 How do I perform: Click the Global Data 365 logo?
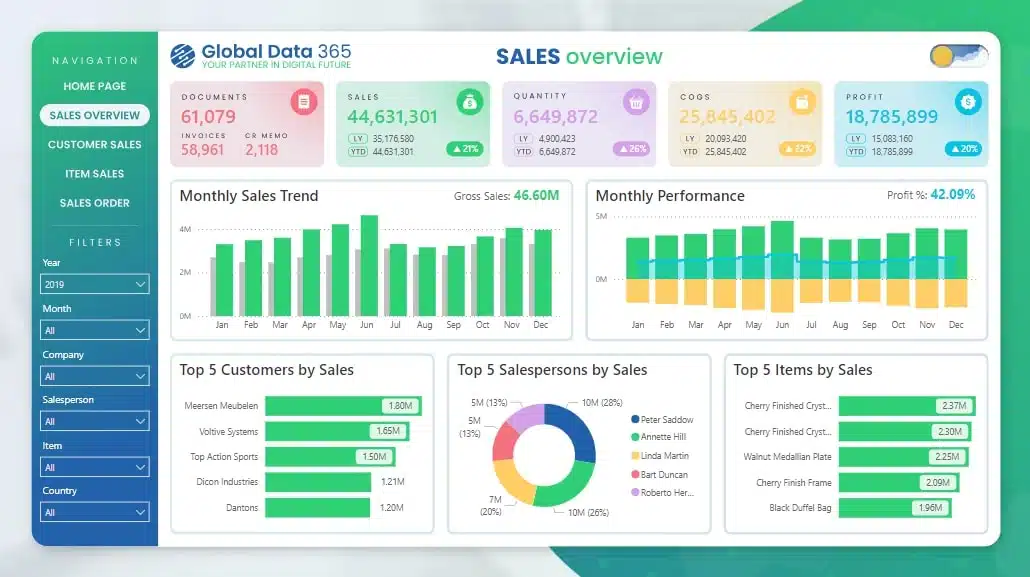pyautogui.click(x=182, y=56)
